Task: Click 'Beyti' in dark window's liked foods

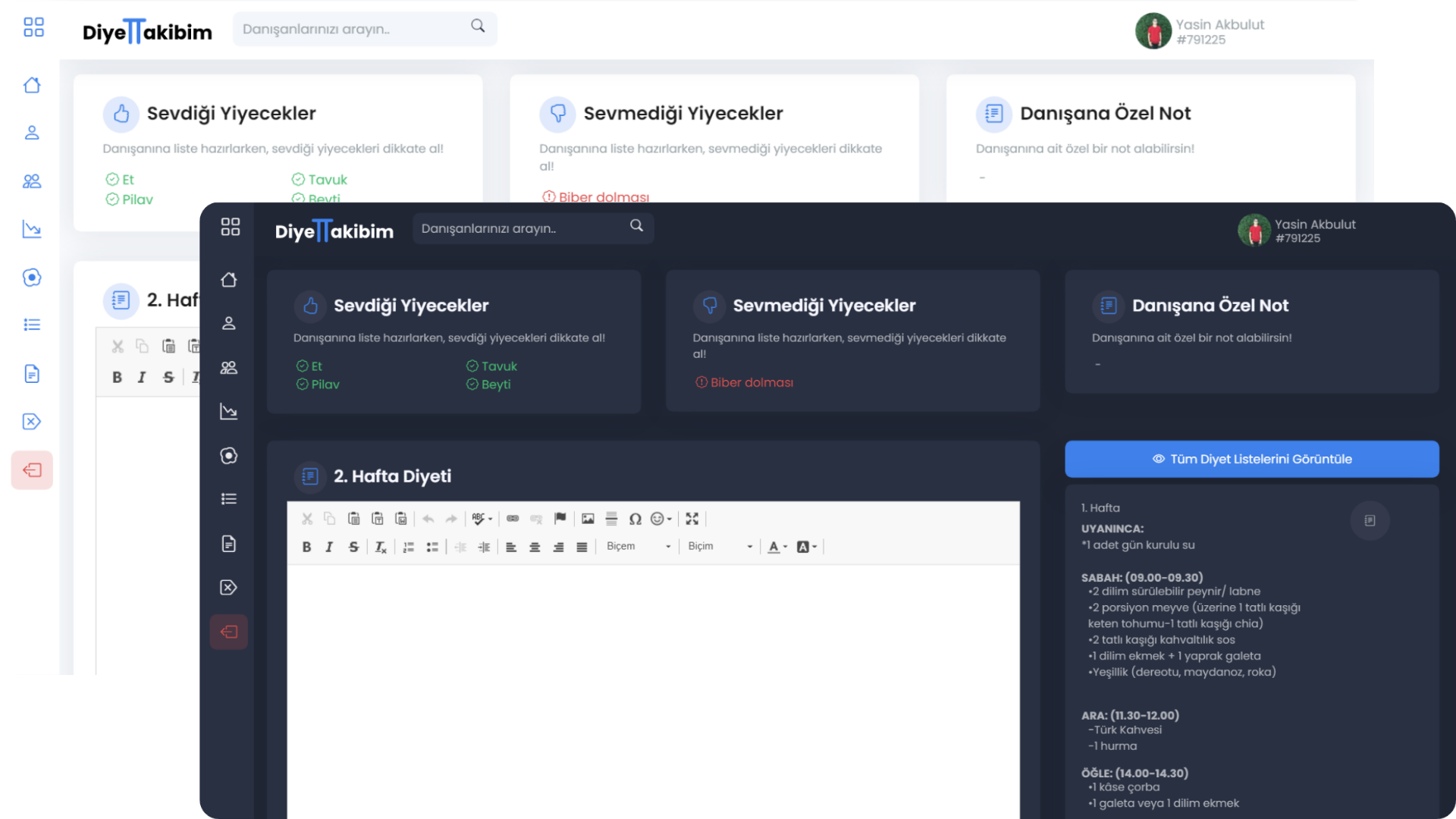Action: point(496,384)
